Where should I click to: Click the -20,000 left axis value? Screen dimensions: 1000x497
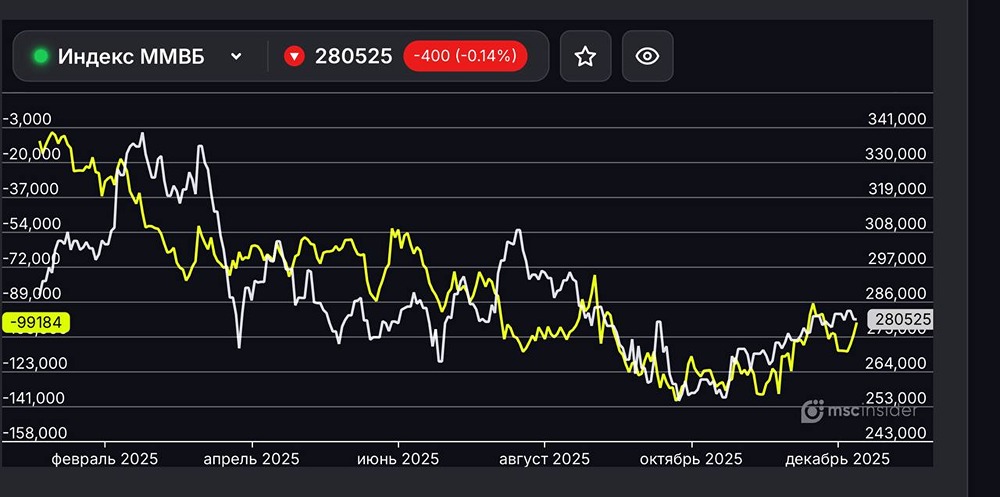pyautogui.click(x=32, y=154)
